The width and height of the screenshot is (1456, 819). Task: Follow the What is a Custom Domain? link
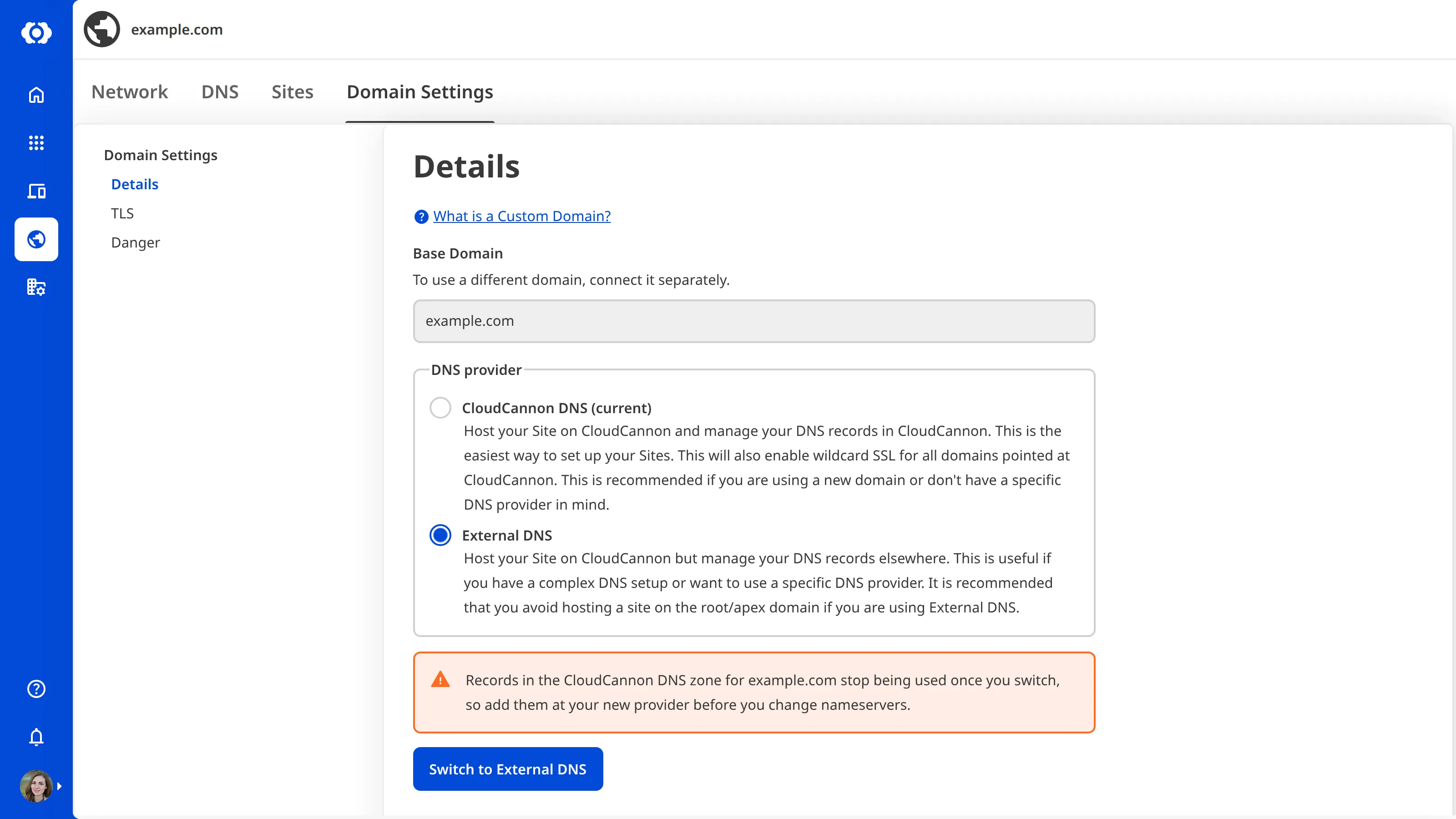click(522, 217)
